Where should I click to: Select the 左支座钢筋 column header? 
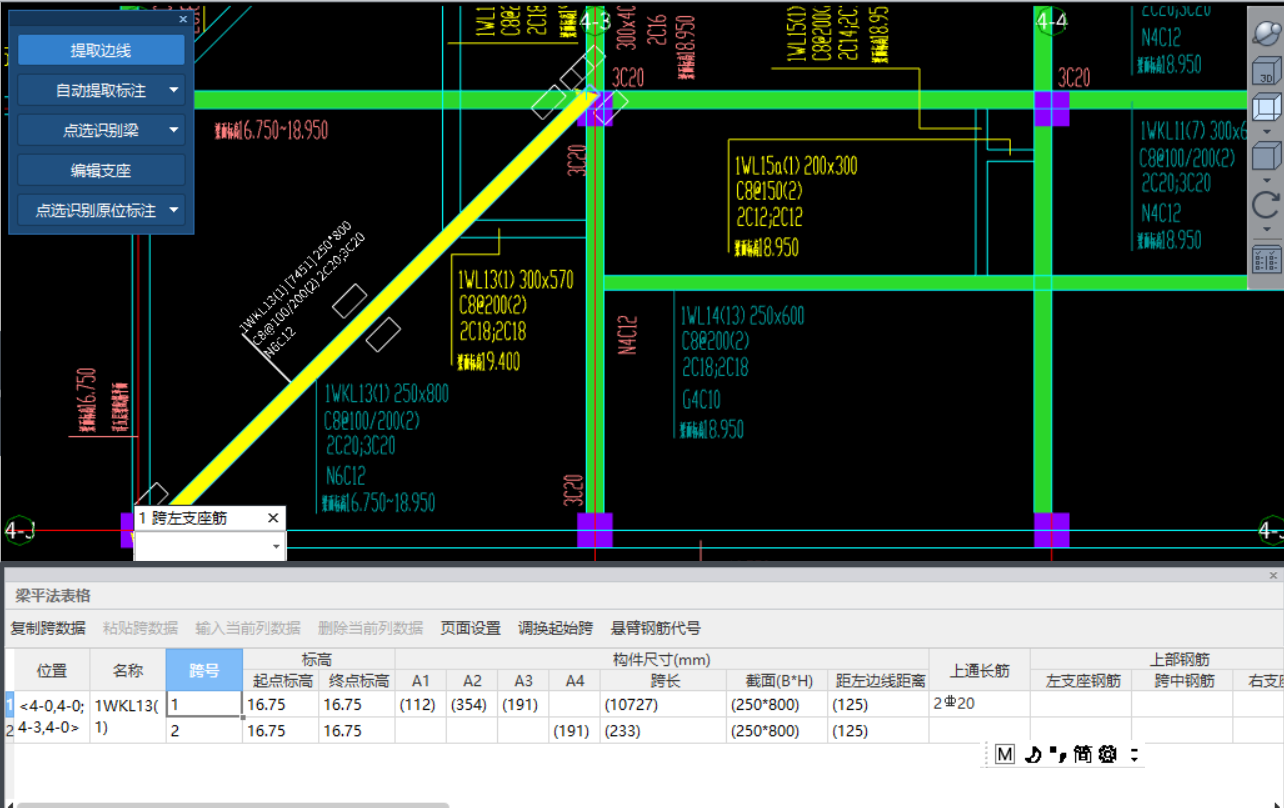(x=1081, y=681)
